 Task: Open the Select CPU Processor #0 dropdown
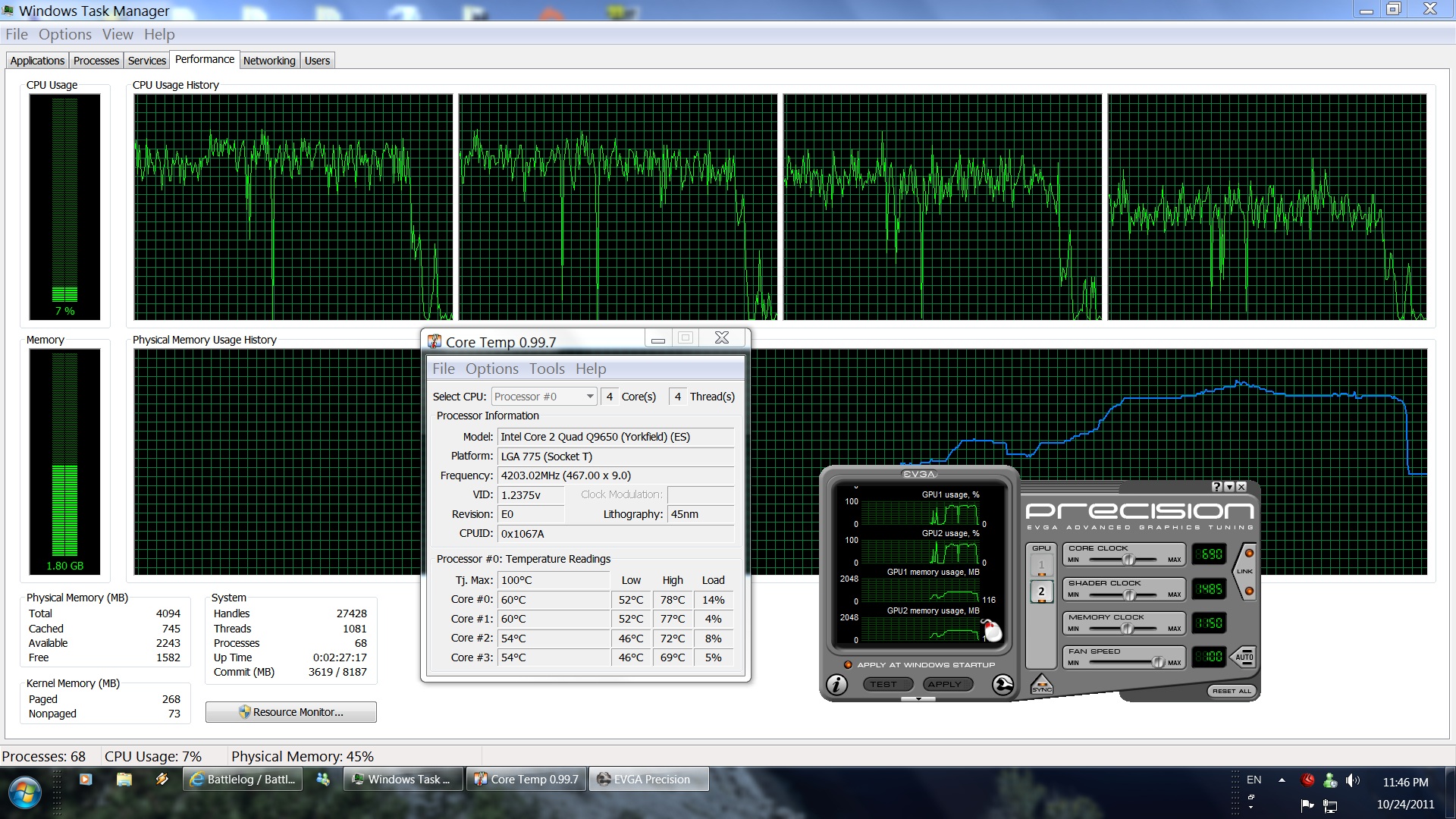coord(589,397)
